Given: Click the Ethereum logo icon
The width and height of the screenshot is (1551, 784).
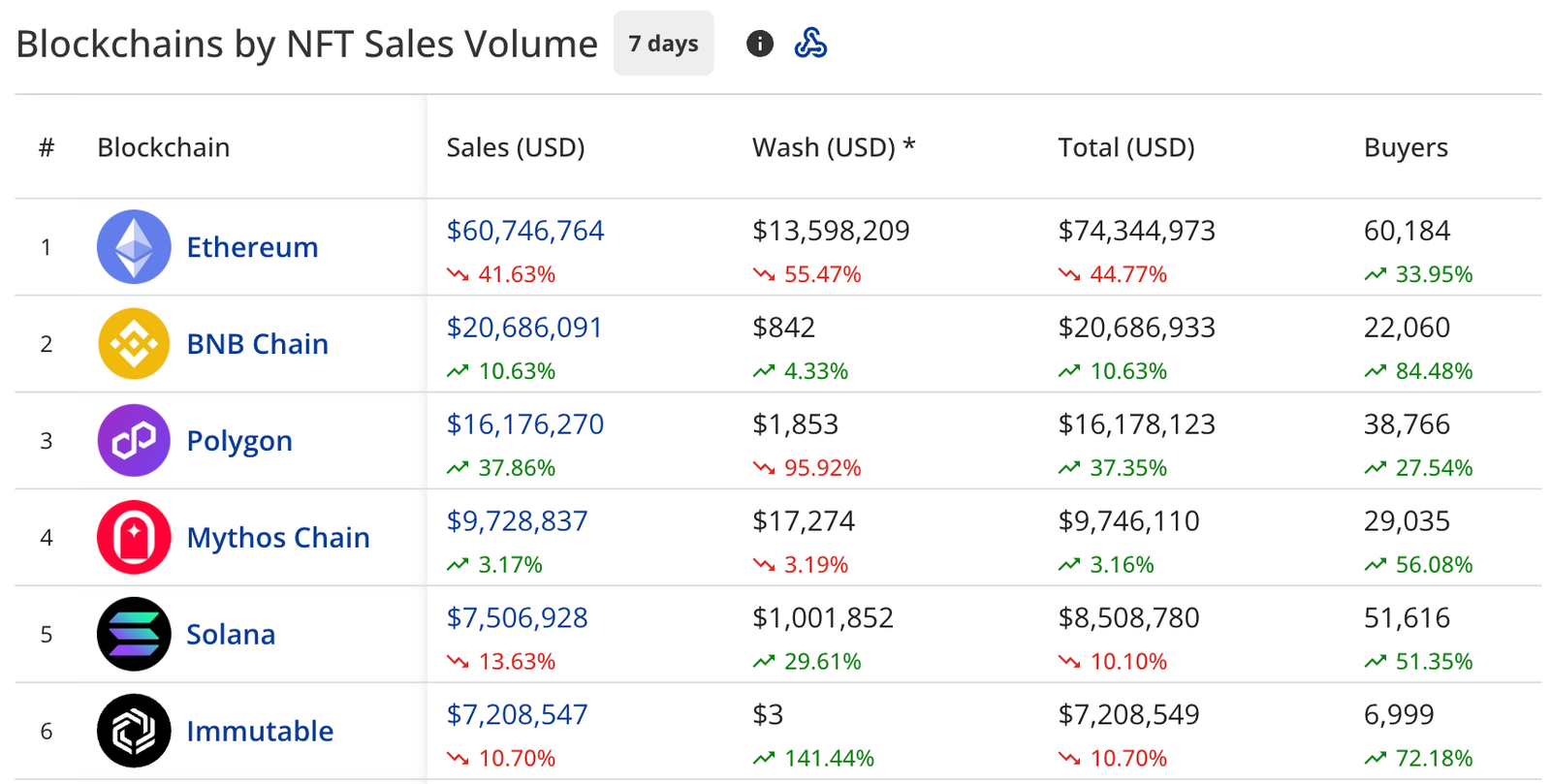Looking at the screenshot, I should click(x=134, y=247).
